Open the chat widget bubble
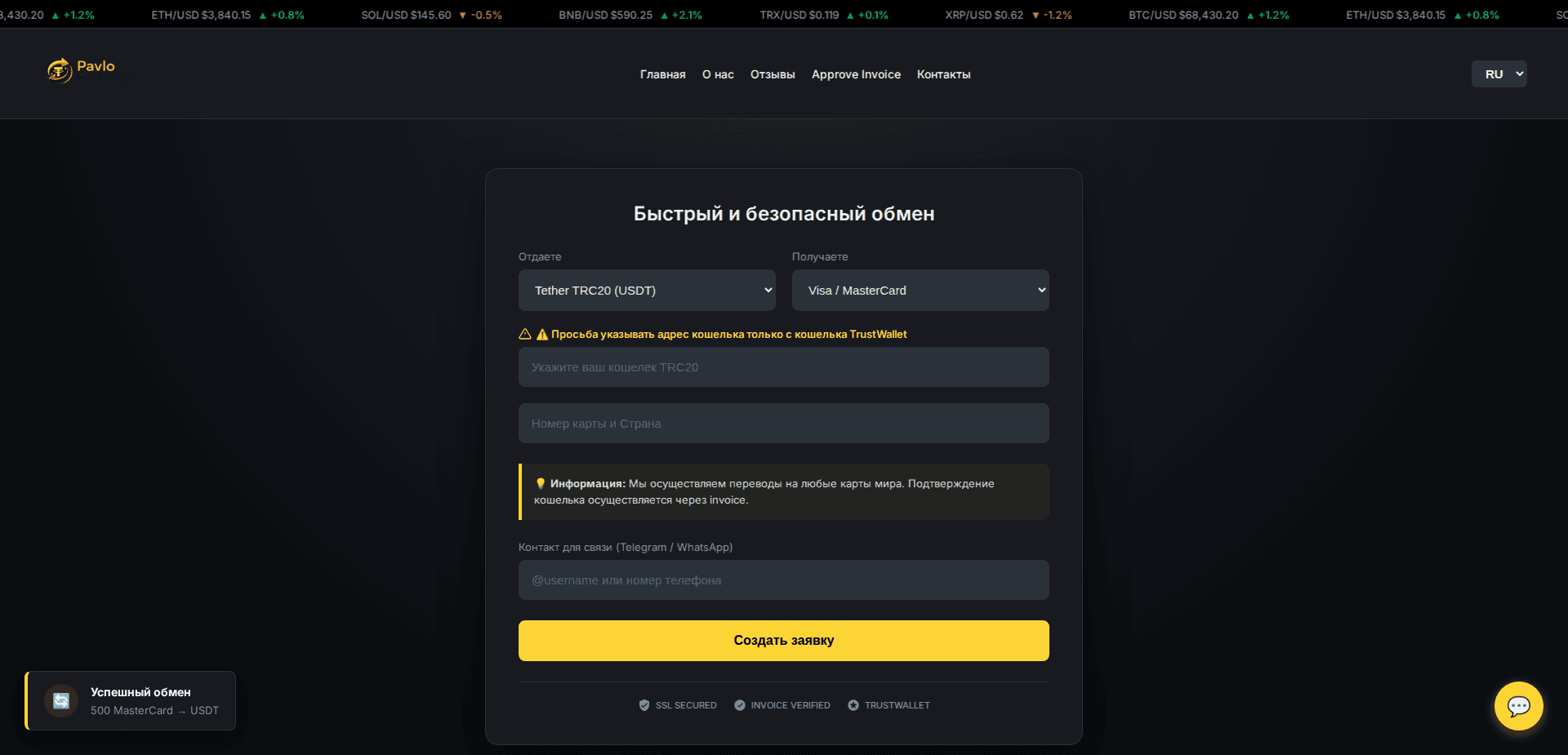 click(x=1518, y=706)
